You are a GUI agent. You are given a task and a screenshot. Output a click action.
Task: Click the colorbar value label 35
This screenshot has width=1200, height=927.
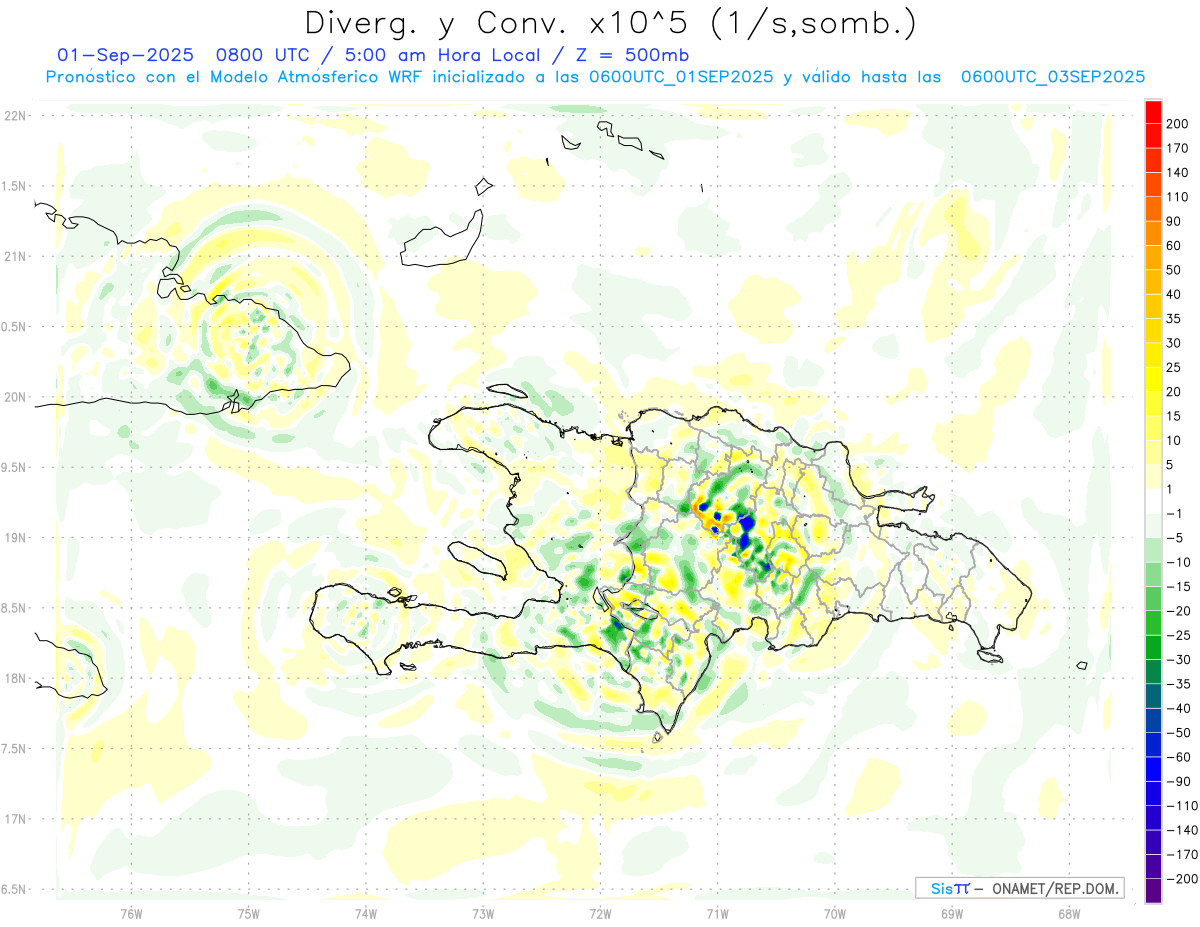point(1174,319)
